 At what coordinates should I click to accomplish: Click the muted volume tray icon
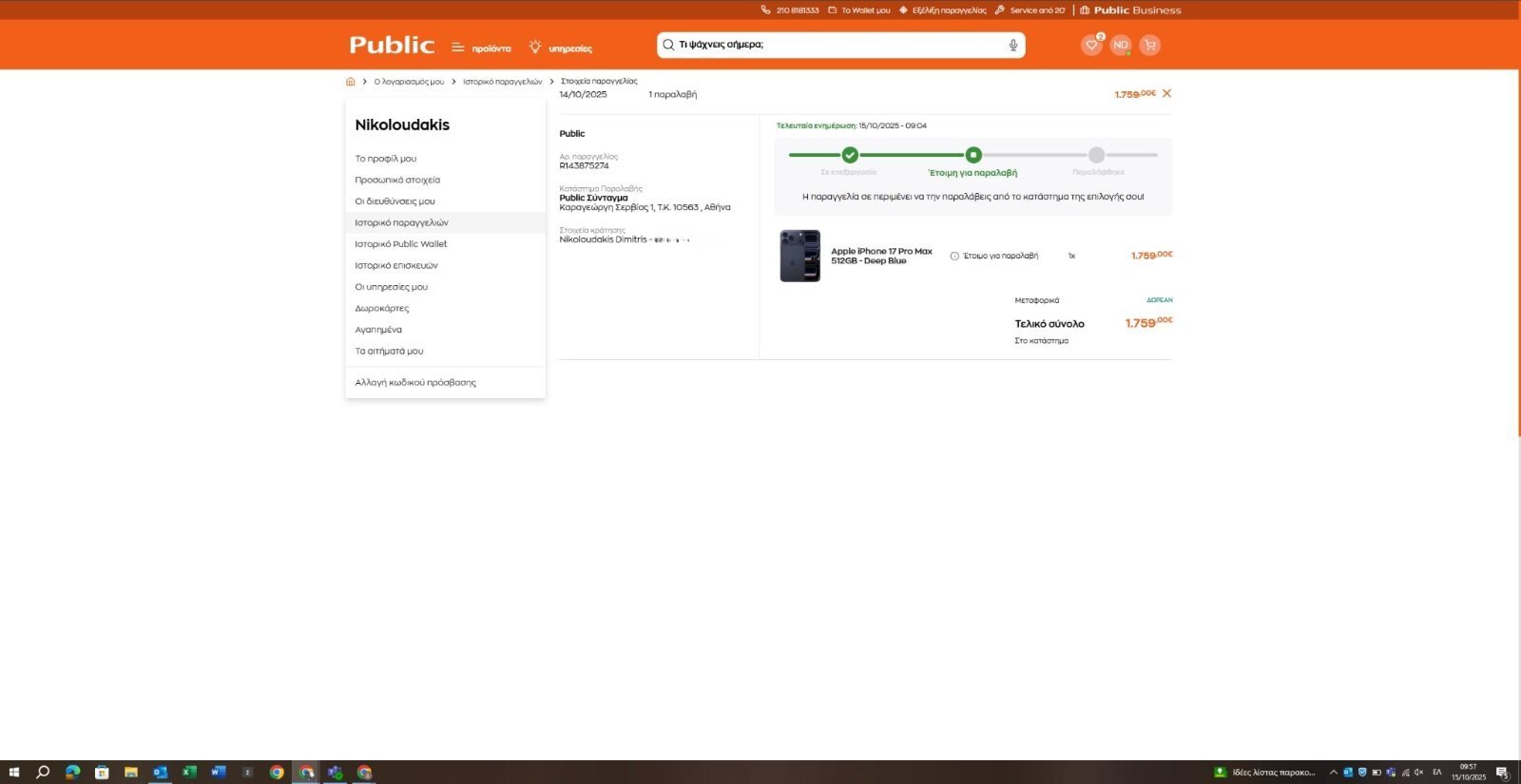(x=1419, y=773)
